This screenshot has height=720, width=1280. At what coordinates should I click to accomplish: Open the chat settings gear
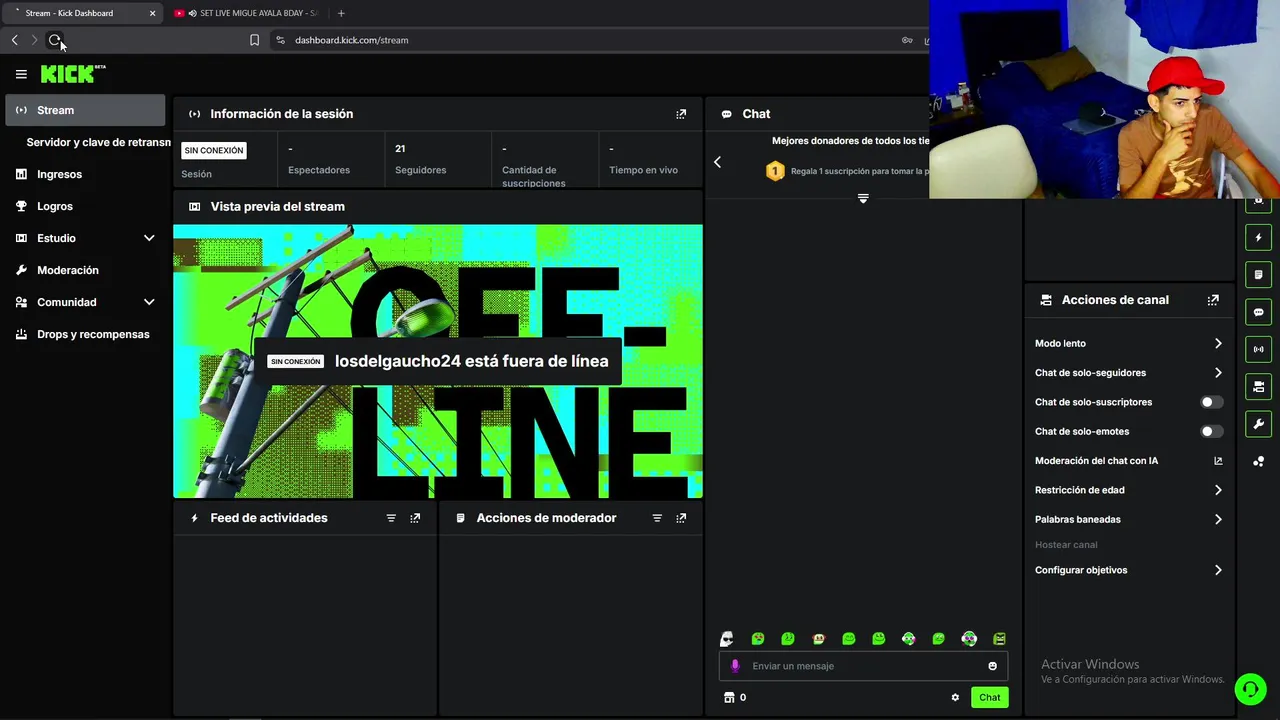(955, 697)
